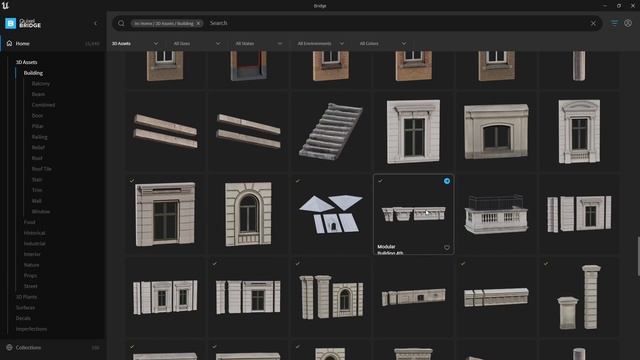The height and width of the screenshot is (360, 640).
Task: Select the Food category
Action: (29, 222)
